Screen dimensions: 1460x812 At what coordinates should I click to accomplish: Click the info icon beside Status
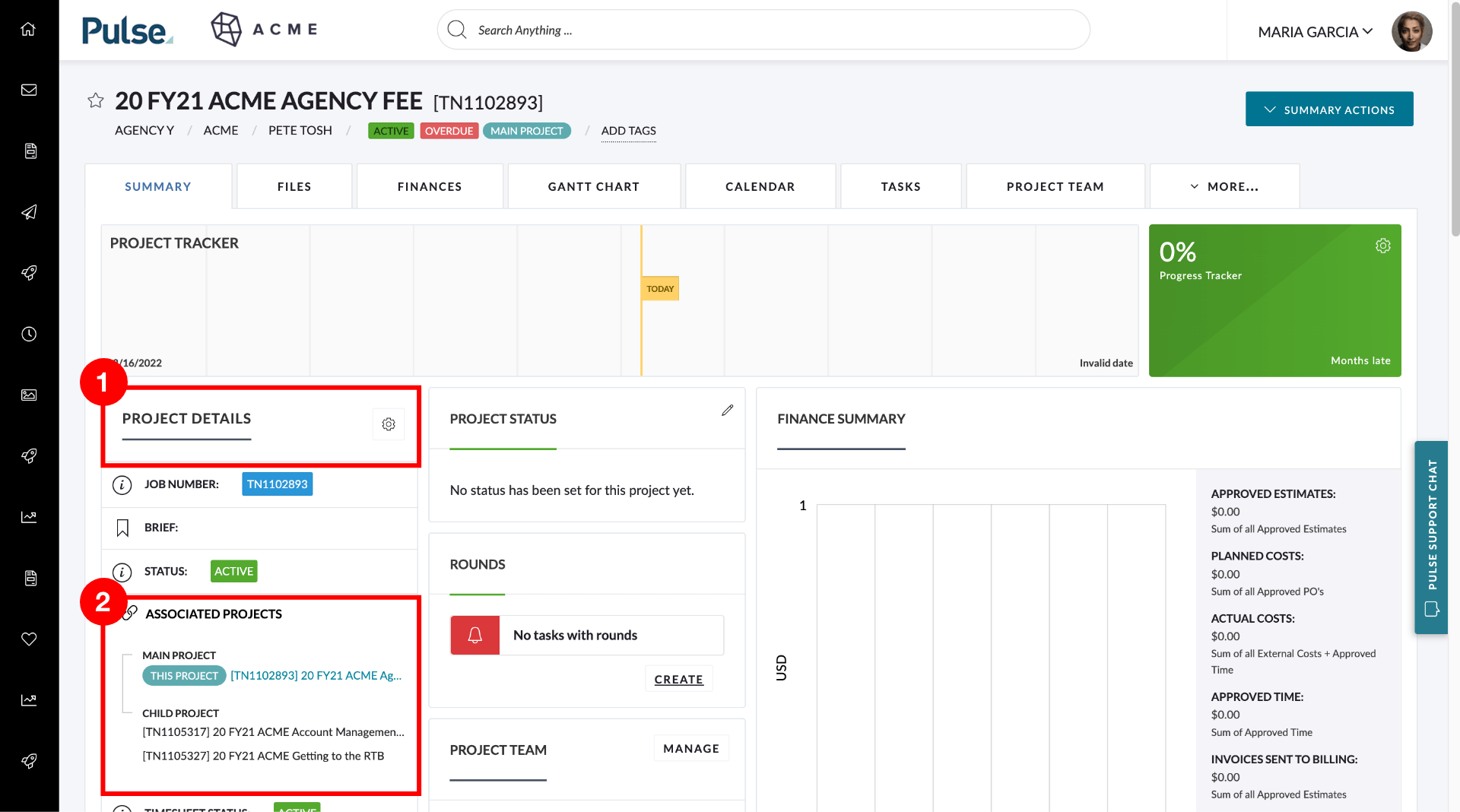122,572
